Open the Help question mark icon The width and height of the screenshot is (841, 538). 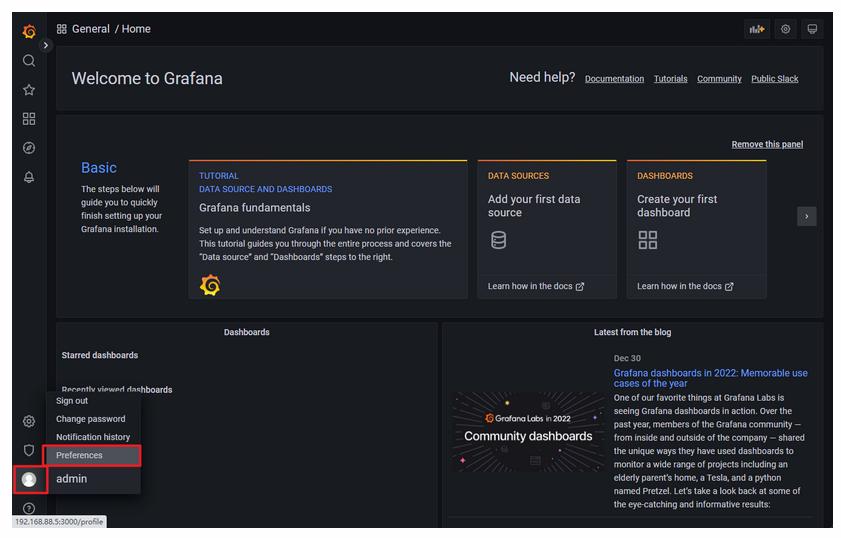click(29, 508)
